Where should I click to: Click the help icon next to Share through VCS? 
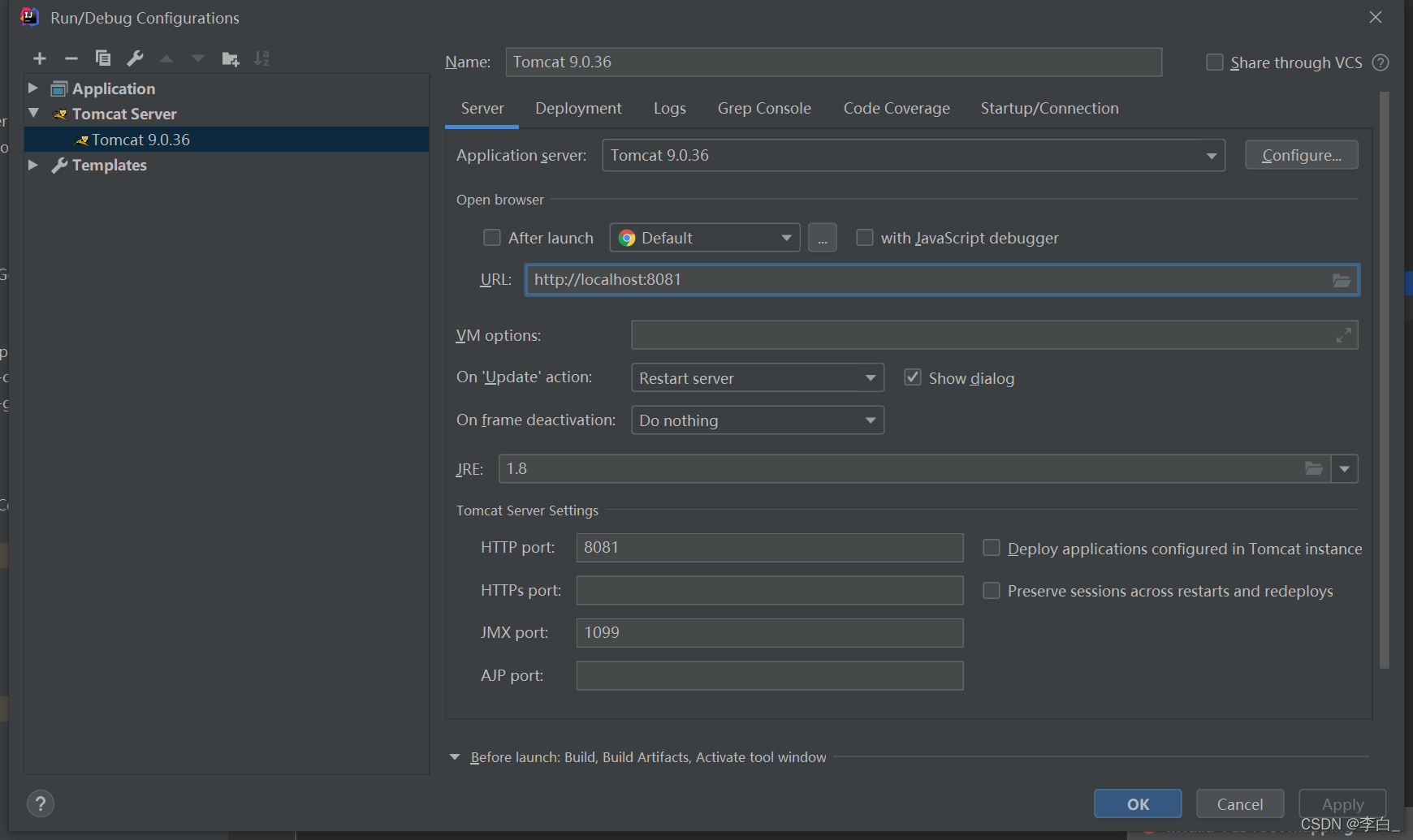(1381, 62)
